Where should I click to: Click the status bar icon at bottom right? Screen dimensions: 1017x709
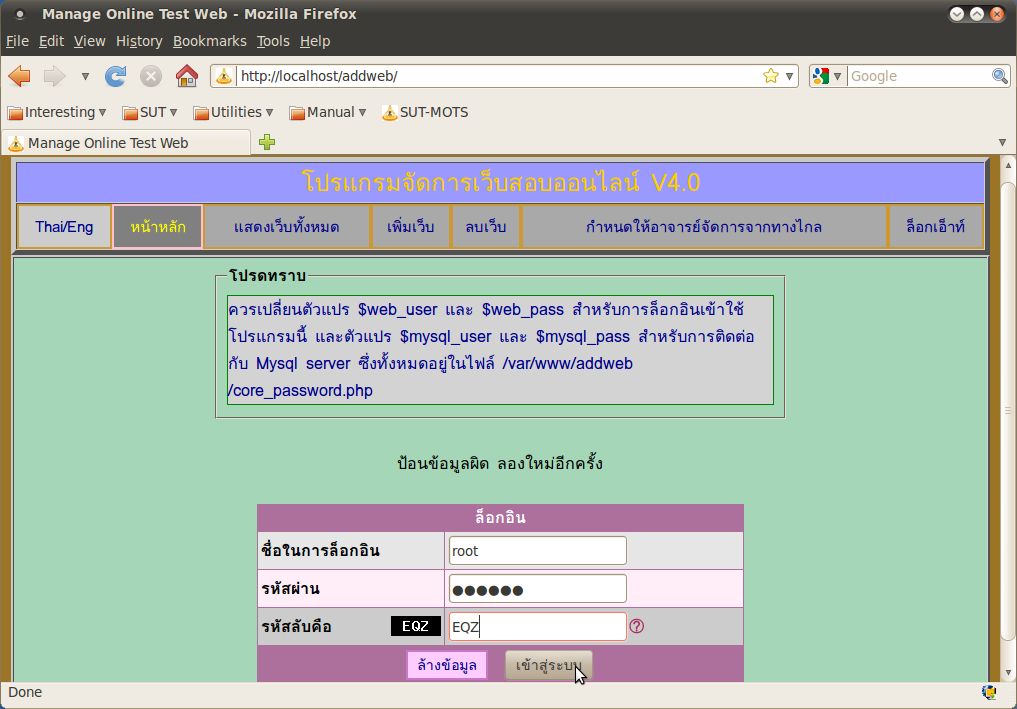[989, 692]
